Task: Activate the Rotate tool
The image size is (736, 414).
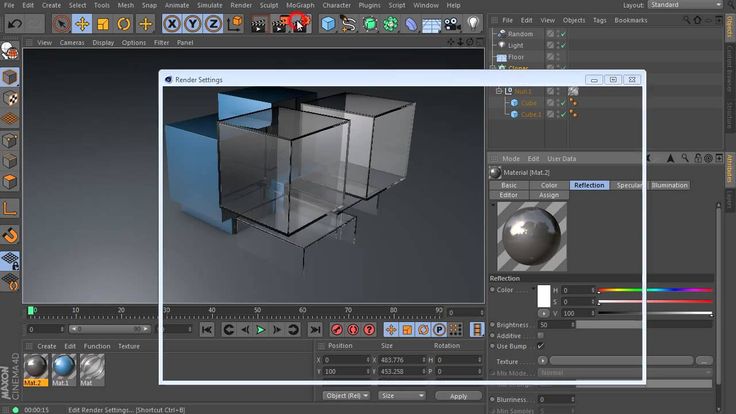Action: tap(125, 23)
